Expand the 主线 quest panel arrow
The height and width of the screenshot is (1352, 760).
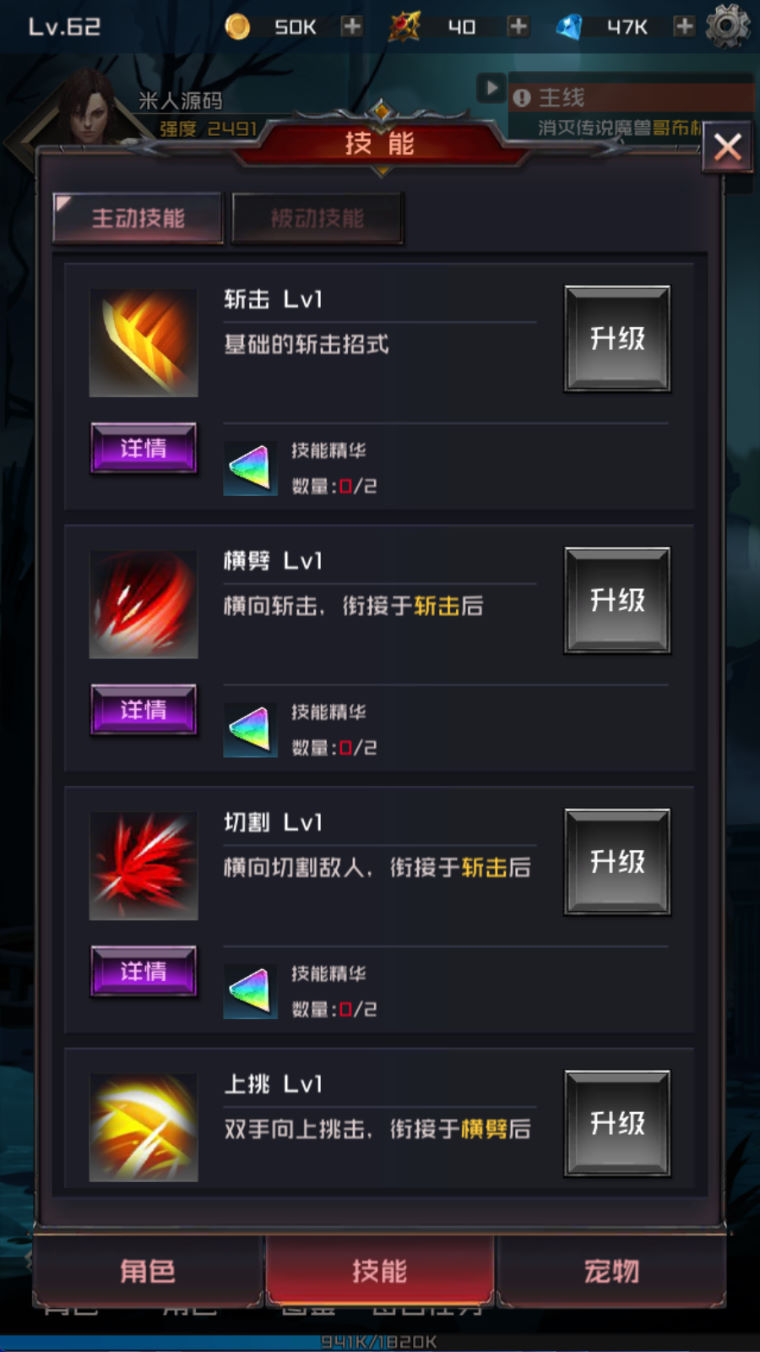click(x=490, y=88)
